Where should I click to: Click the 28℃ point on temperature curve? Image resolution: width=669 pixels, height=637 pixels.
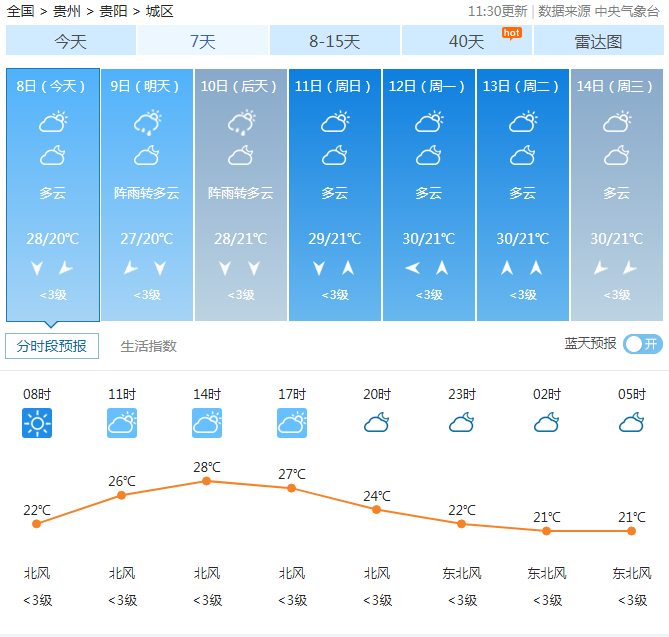click(207, 481)
